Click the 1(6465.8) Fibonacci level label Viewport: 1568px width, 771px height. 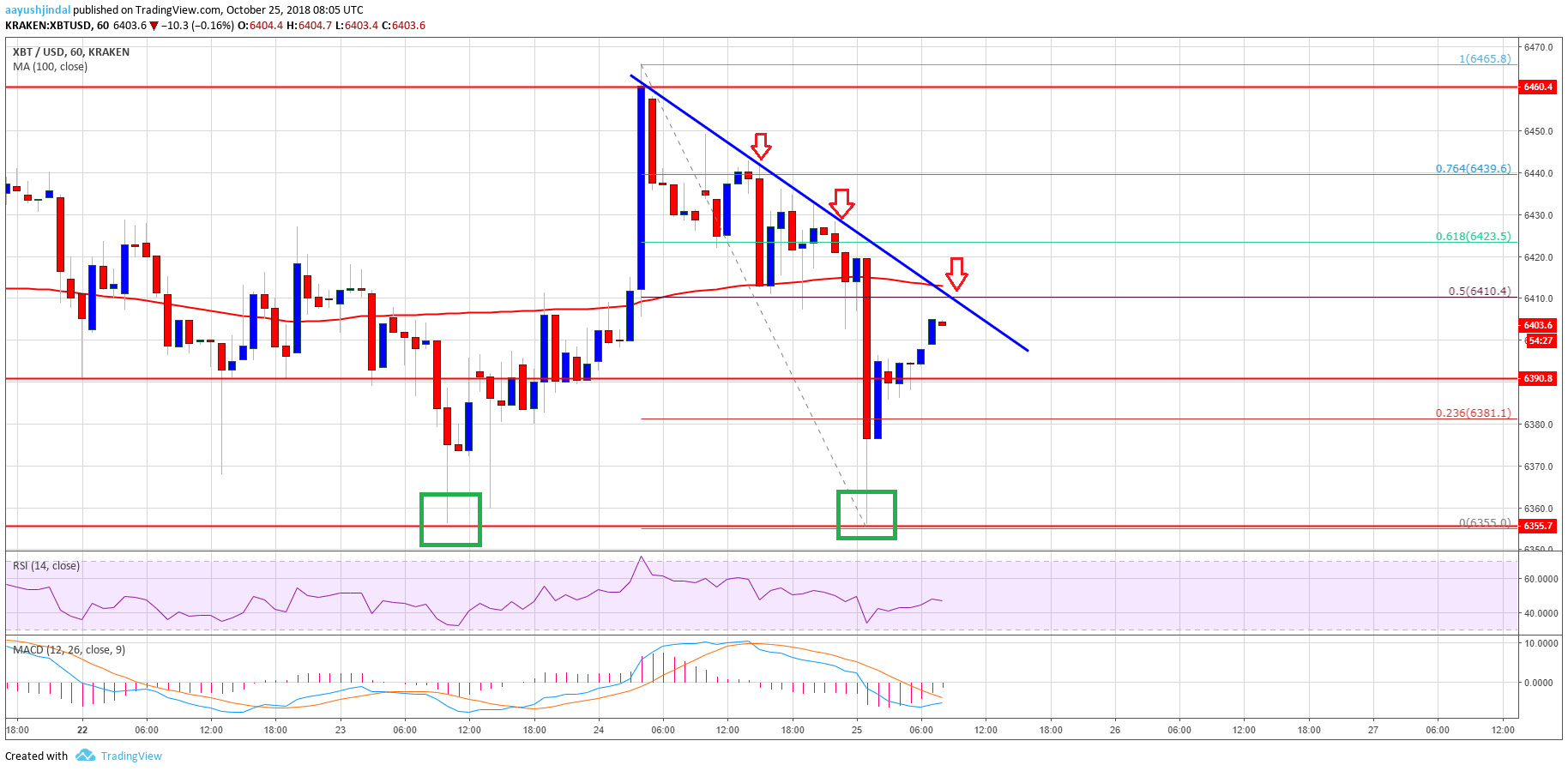[x=1485, y=59]
